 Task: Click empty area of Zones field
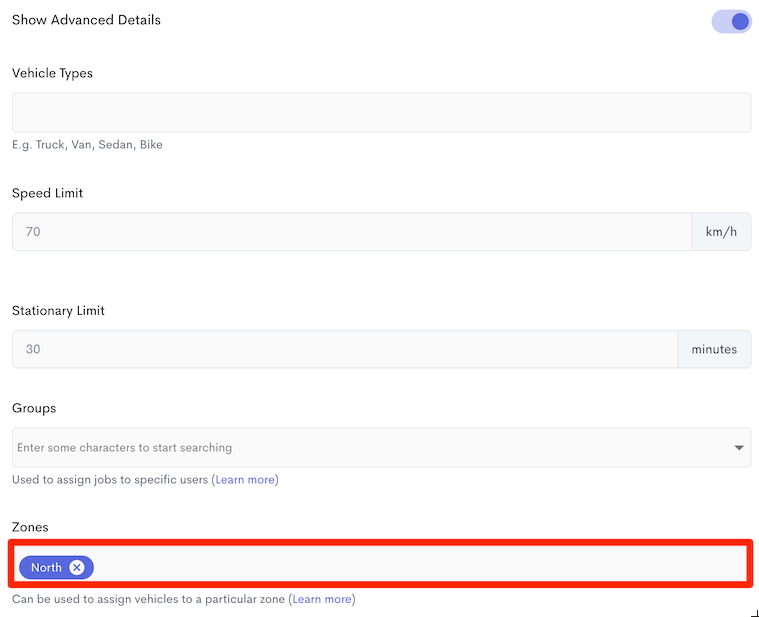[x=421, y=564]
